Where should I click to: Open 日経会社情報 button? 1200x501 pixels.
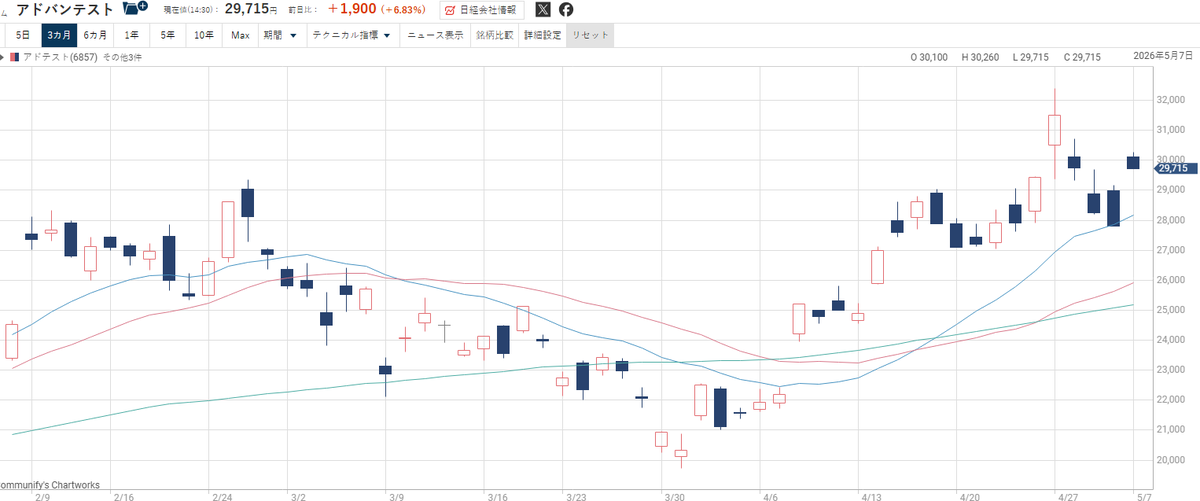click(x=482, y=10)
